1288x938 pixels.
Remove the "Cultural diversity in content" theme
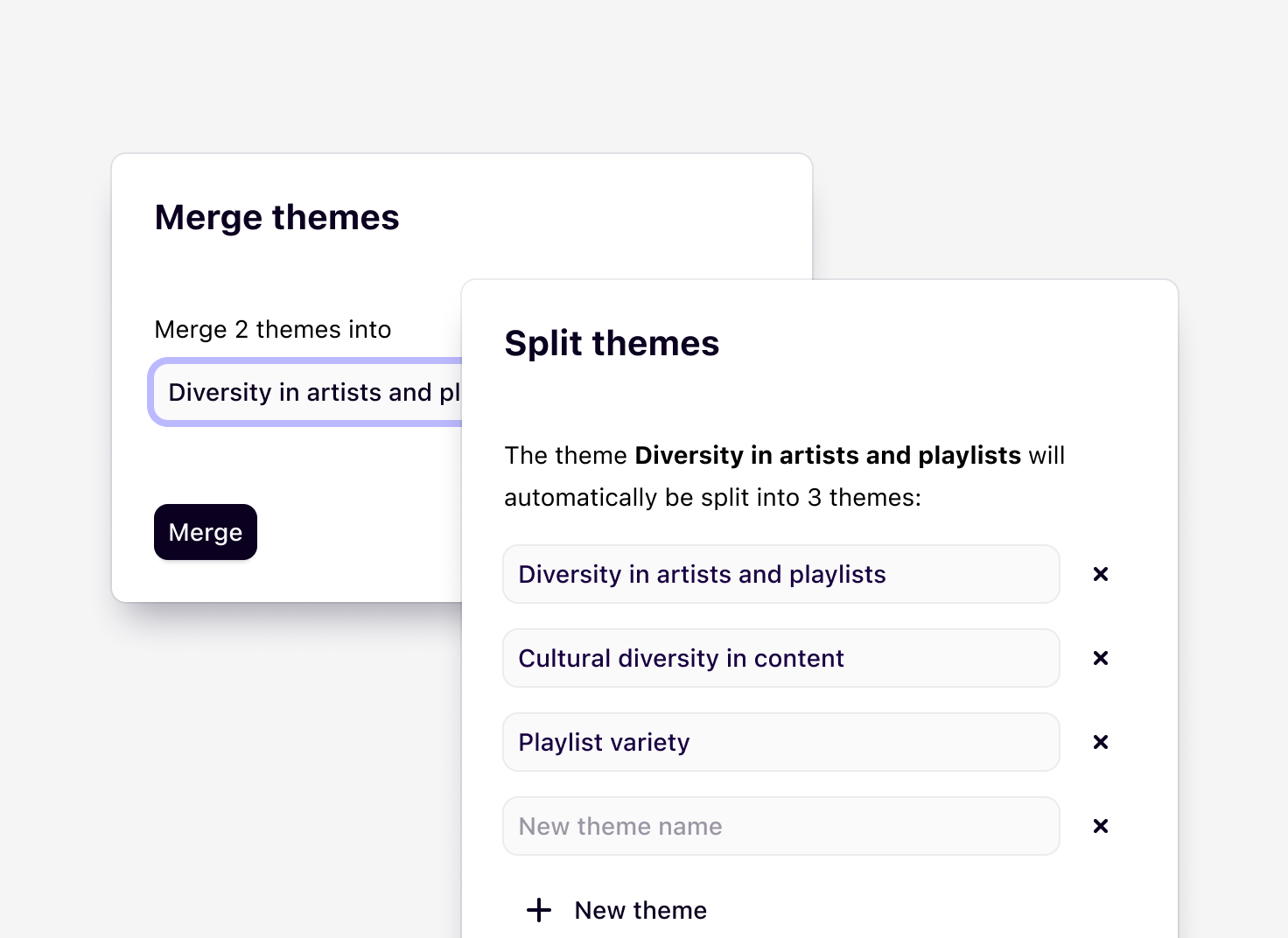click(x=1100, y=658)
